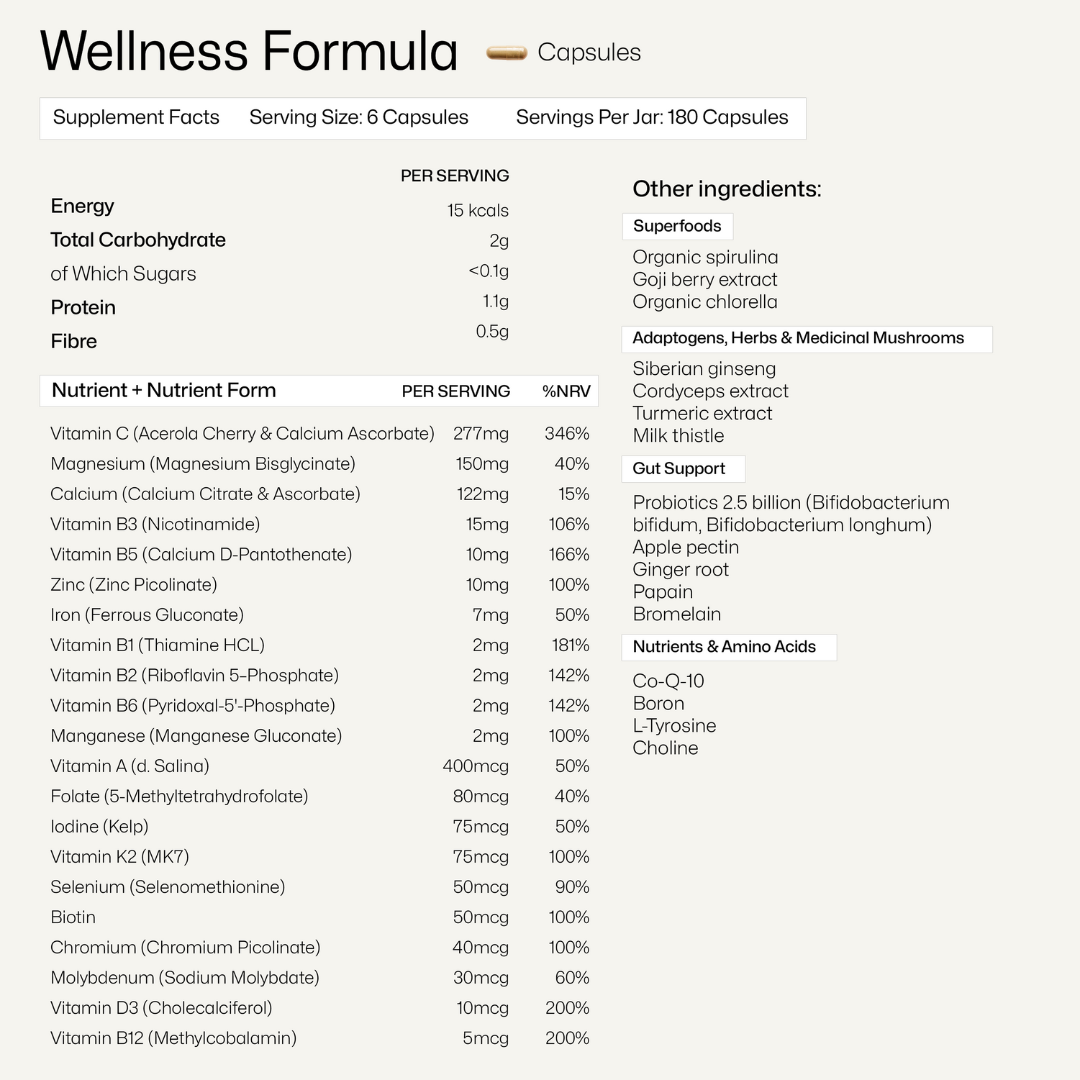Select the Zinc Picolinate entry
1080x1080 pixels.
click(x=134, y=584)
